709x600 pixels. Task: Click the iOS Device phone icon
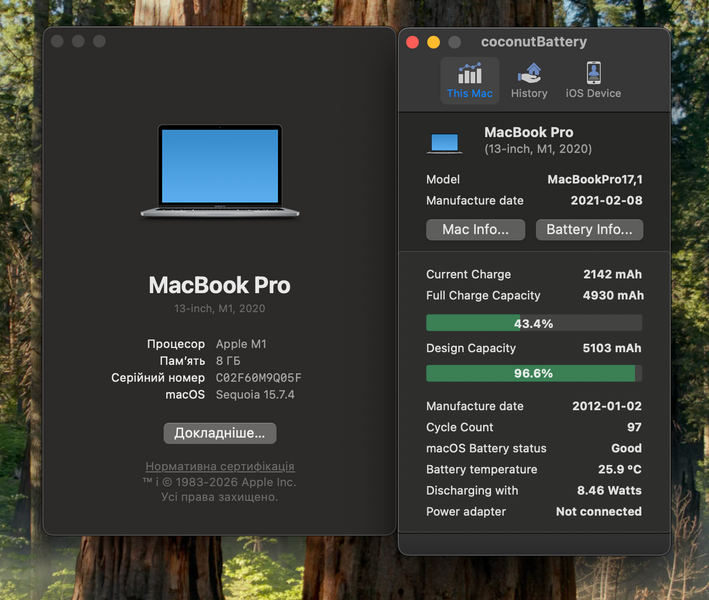pyautogui.click(x=594, y=73)
